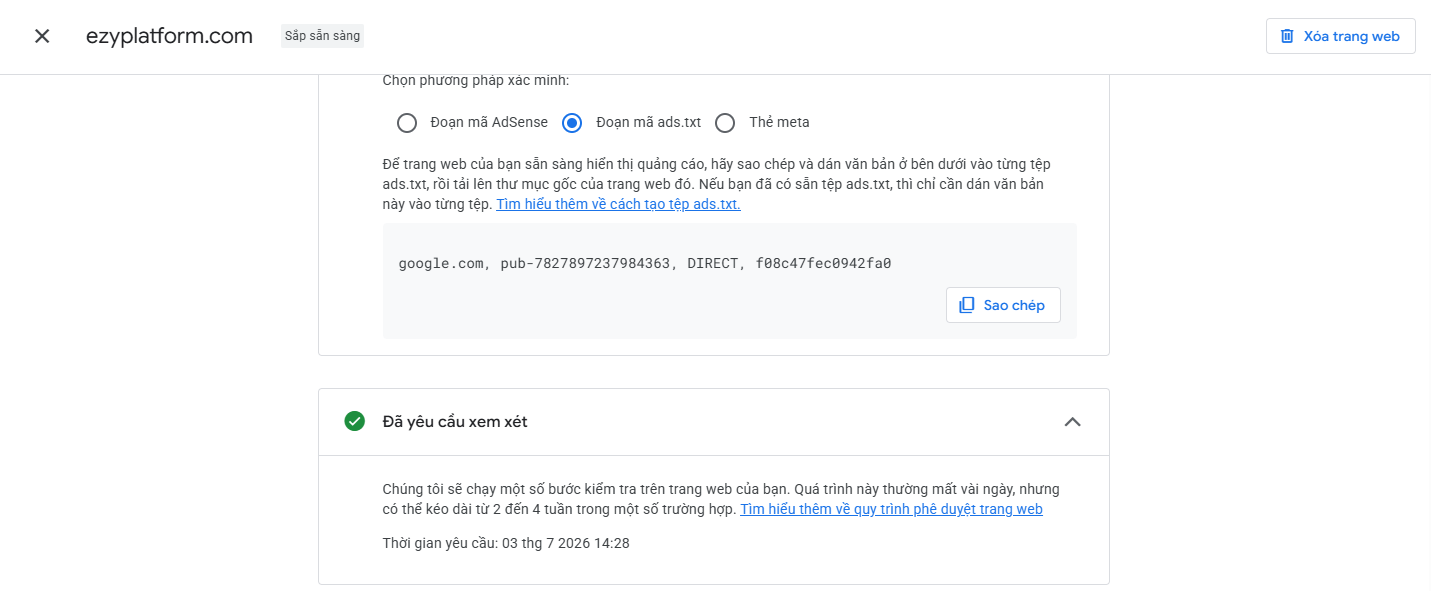The image size is (1431, 591).
Task: Open link about site approval process
Action: point(891,509)
